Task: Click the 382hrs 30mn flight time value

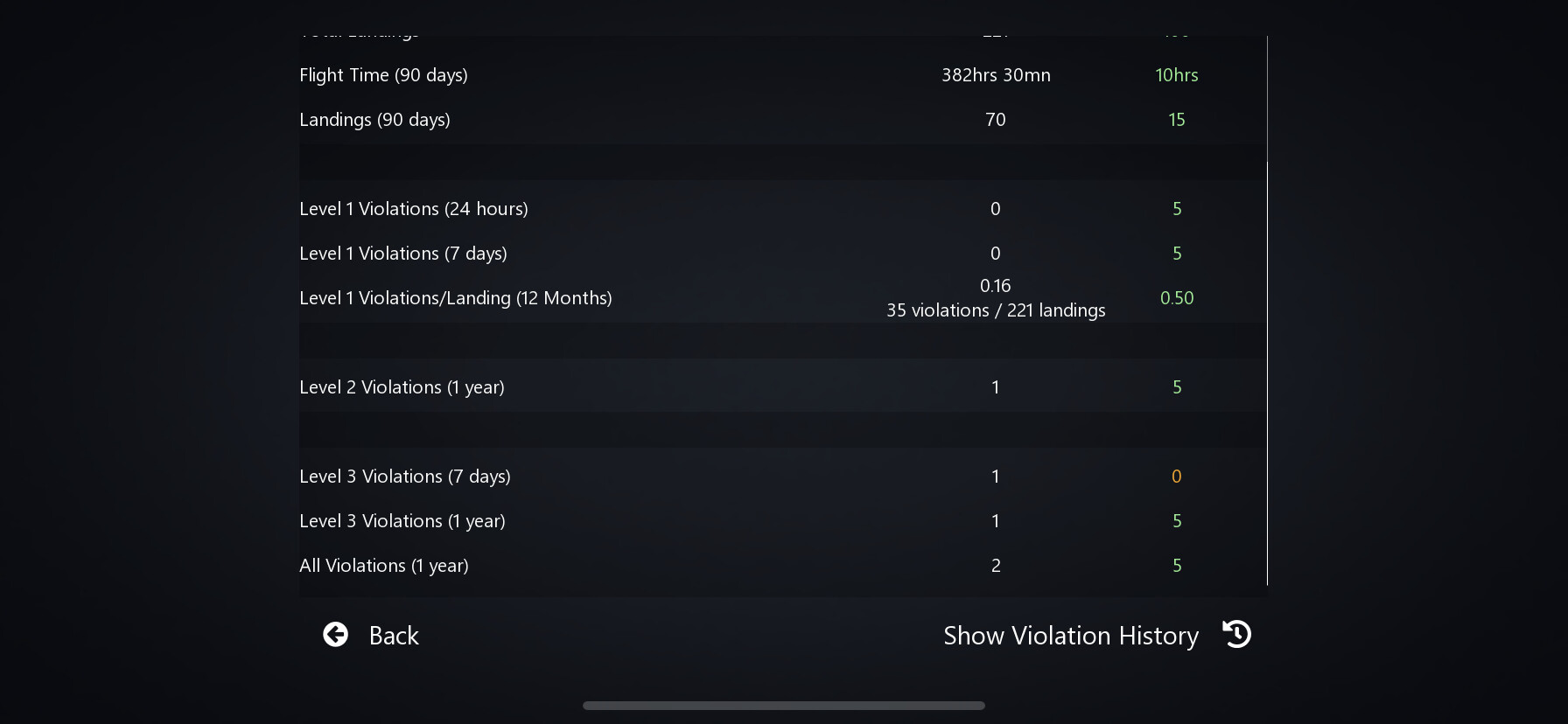Action: 996,75
